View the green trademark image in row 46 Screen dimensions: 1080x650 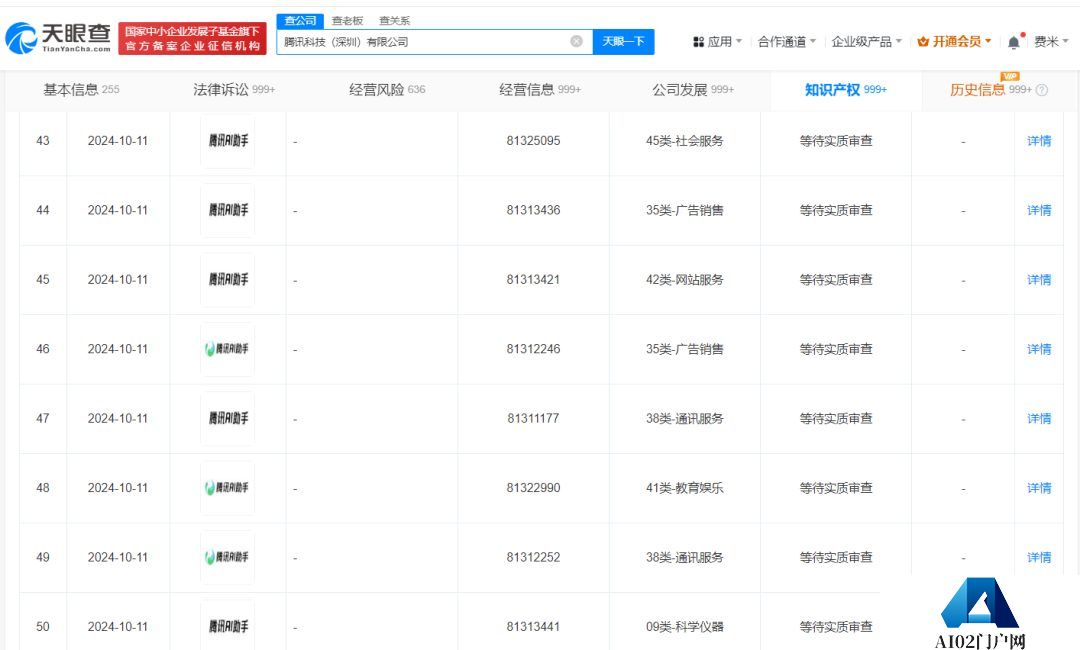[228, 349]
